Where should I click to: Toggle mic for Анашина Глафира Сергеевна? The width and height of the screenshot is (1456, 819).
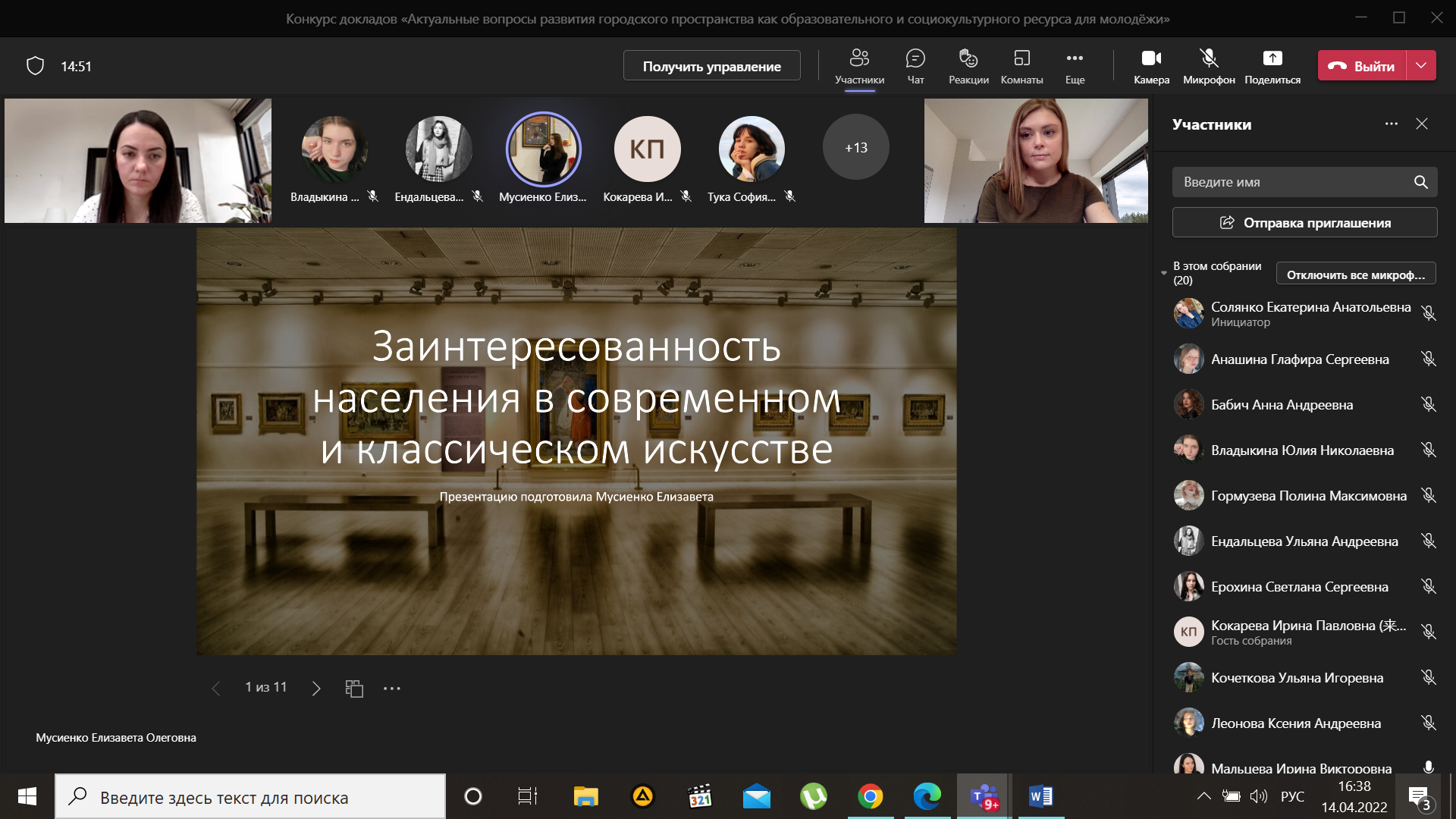[x=1429, y=359]
